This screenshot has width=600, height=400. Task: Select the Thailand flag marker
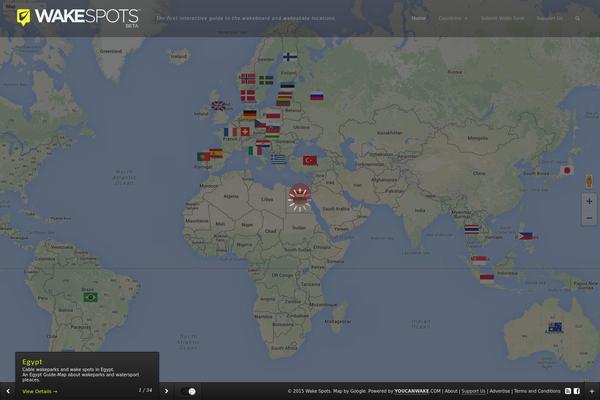(x=471, y=229)
